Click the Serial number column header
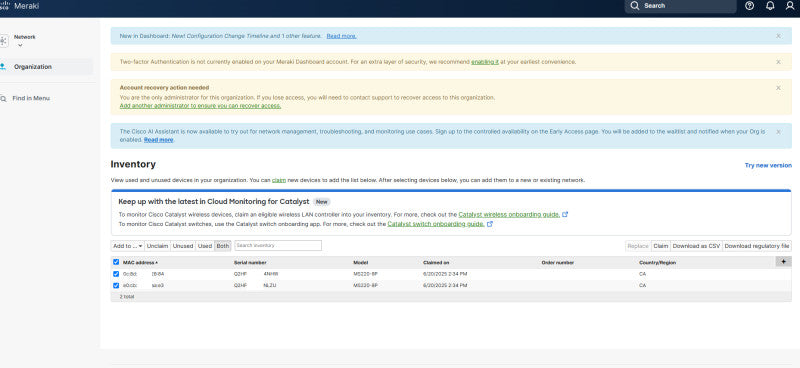Screen dimensions: 800x368 point(250,262)
